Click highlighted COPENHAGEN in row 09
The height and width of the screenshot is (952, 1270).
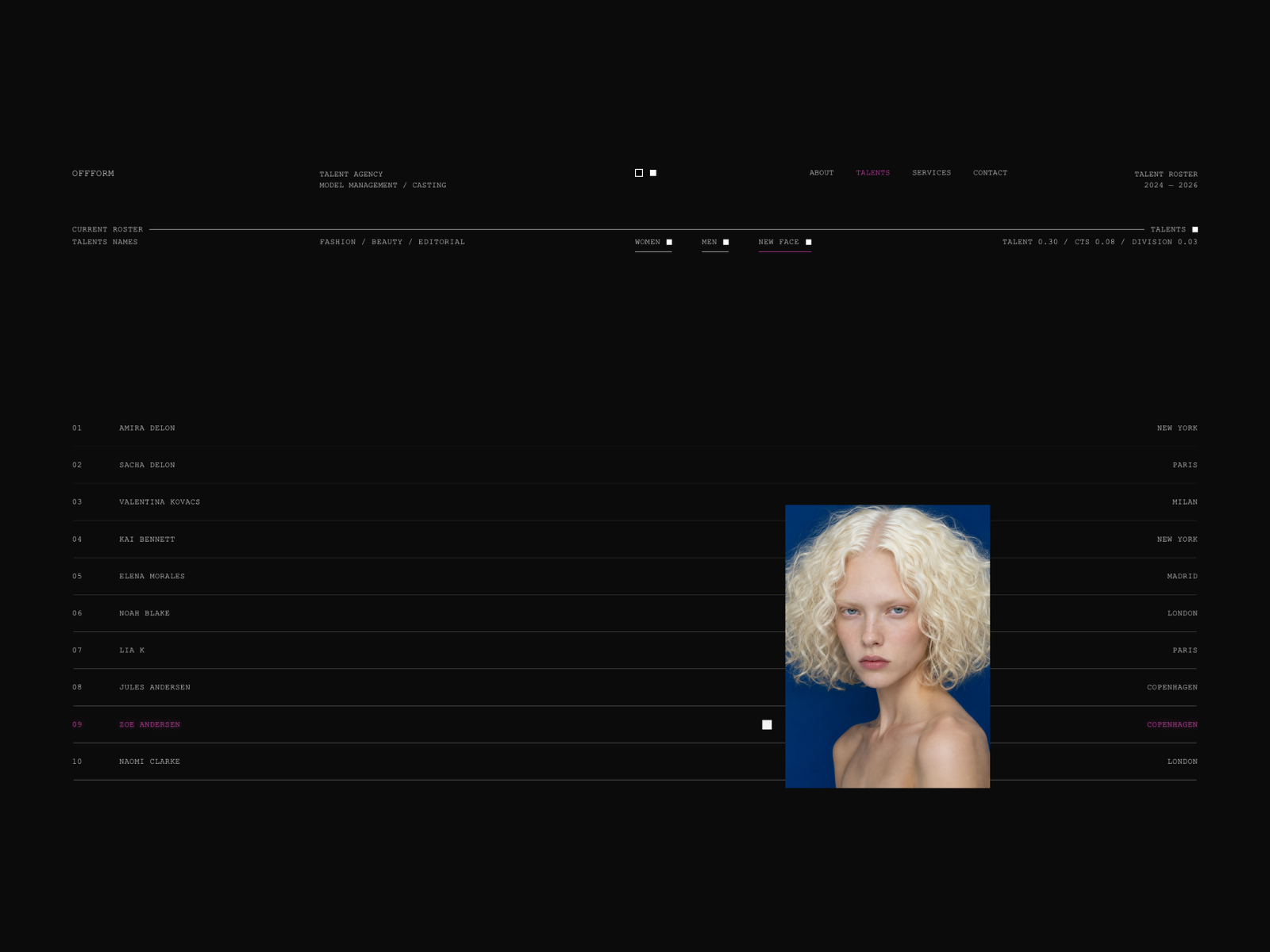click(1172, 724)
